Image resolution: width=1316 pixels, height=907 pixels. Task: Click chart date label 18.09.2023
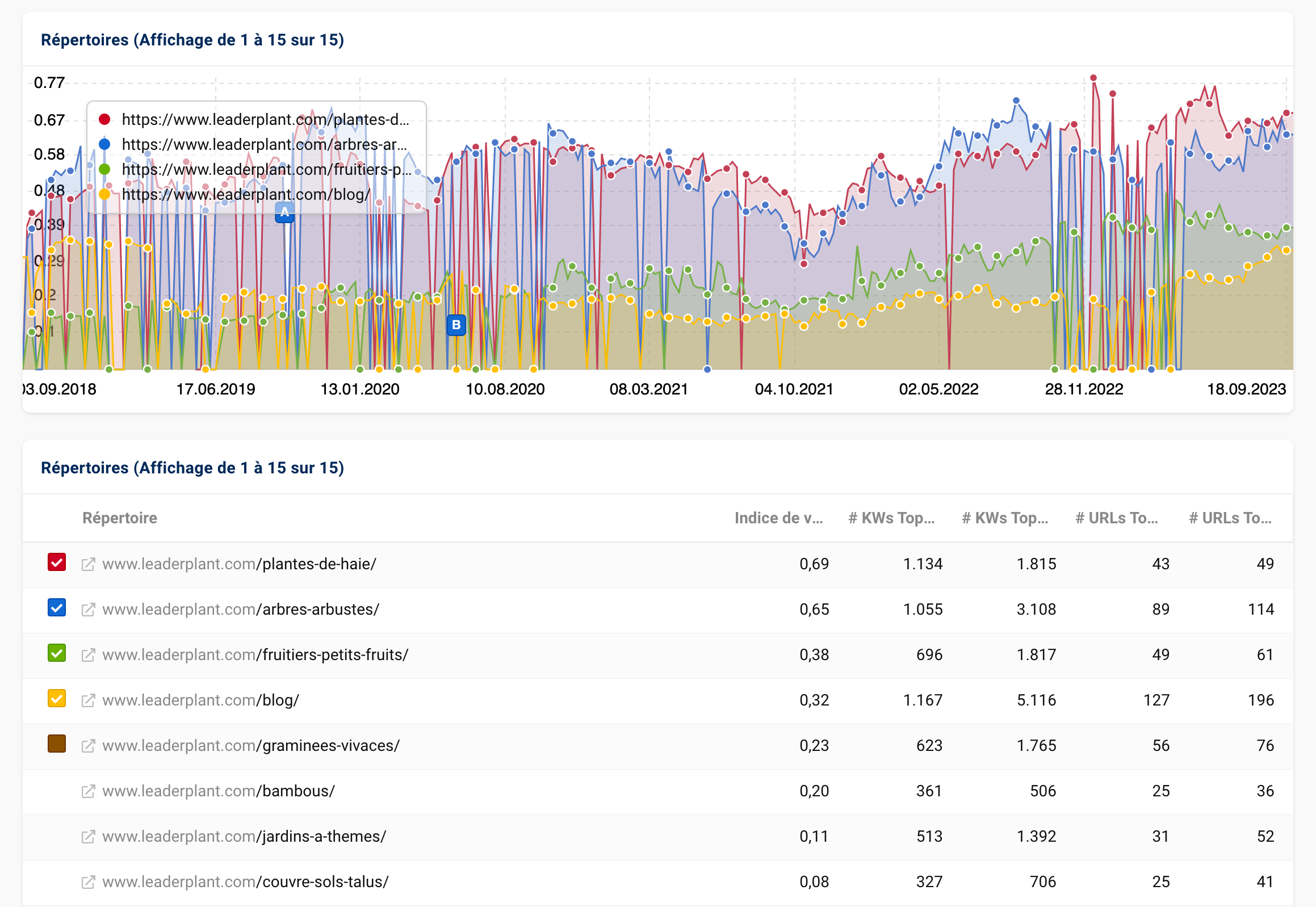(x=1247, y=390)
